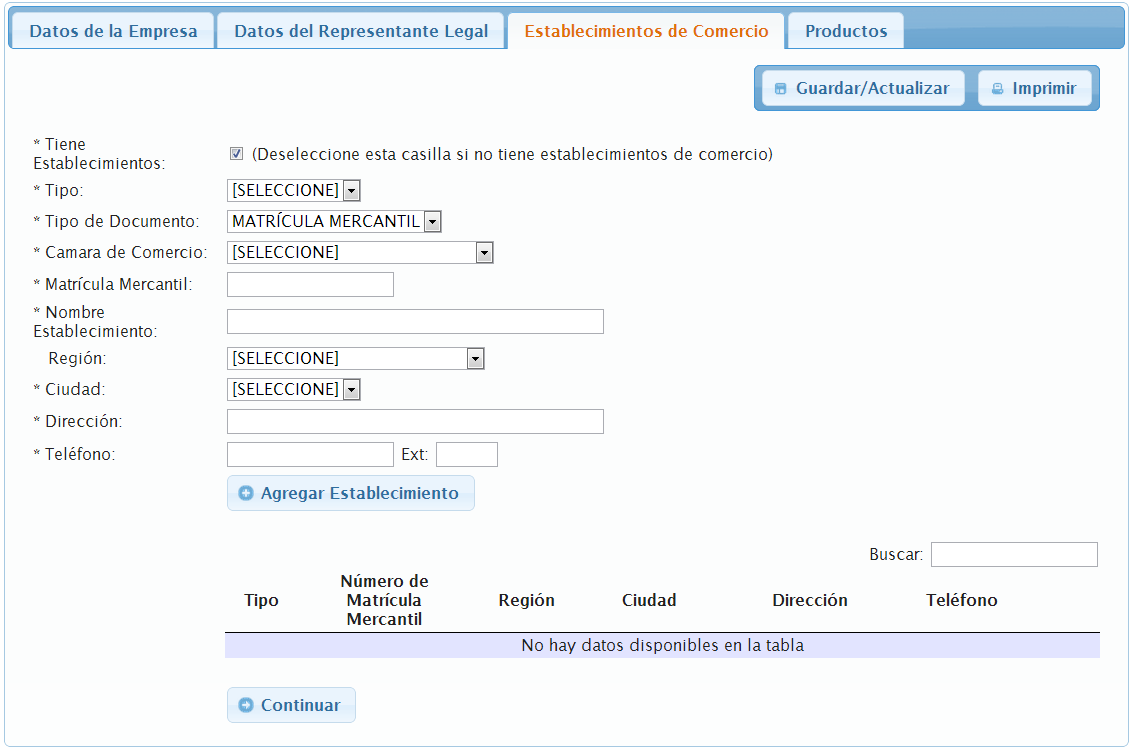Click the printer icon beside Imprimir
The height and width of the screenshot is (750, 1132).
point(997,89)
